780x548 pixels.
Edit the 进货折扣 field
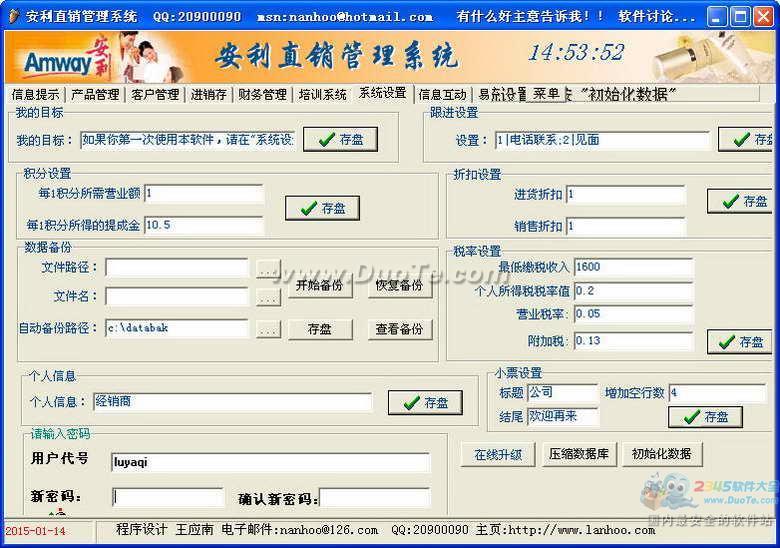[626, 194]
